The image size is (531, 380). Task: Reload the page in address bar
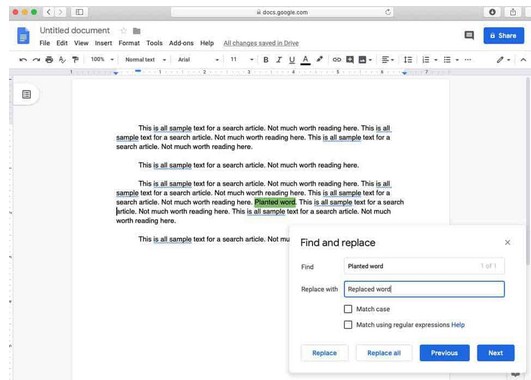[388, 12]
